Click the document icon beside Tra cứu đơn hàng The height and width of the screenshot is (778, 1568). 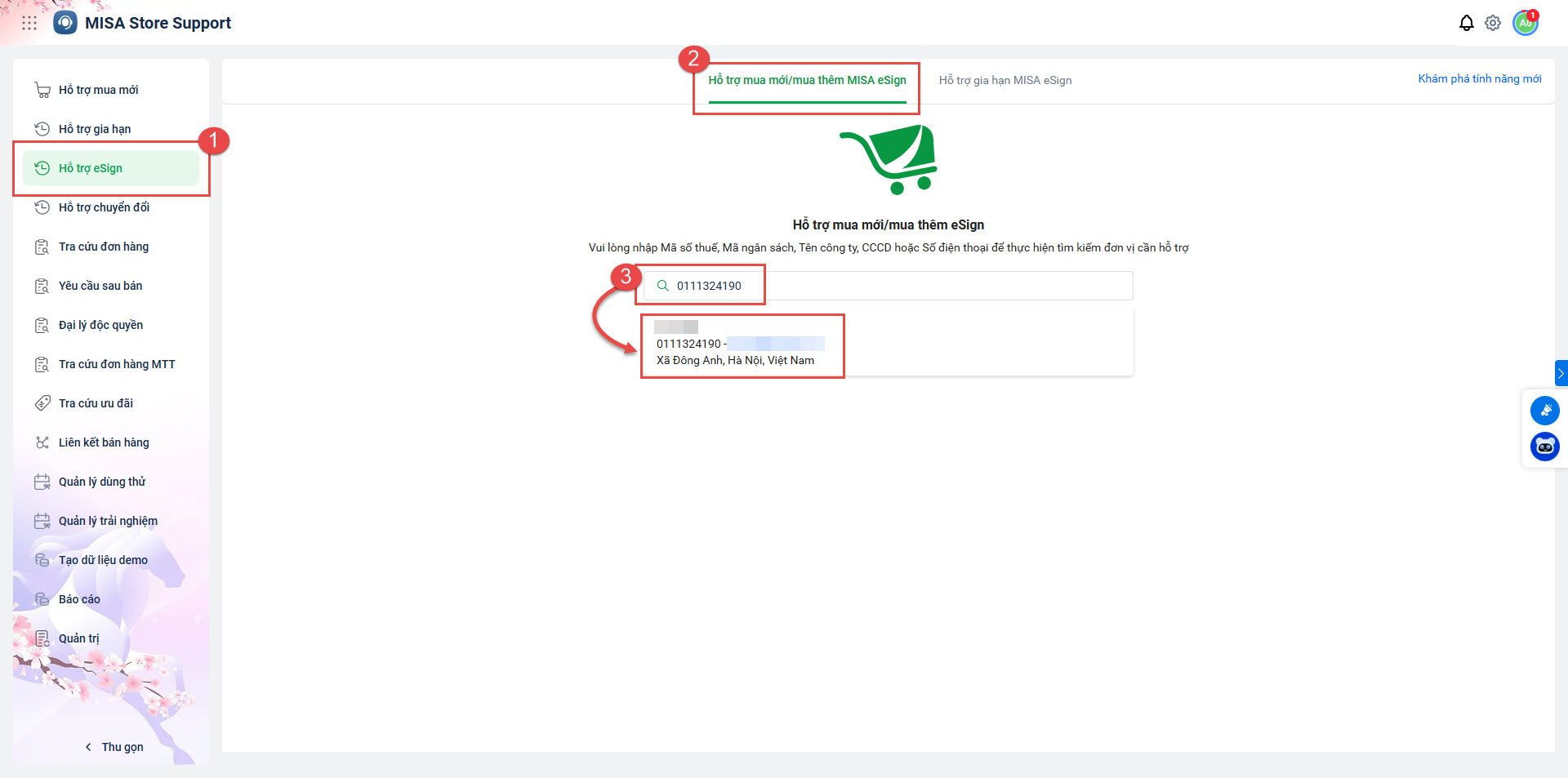(42, 247)
